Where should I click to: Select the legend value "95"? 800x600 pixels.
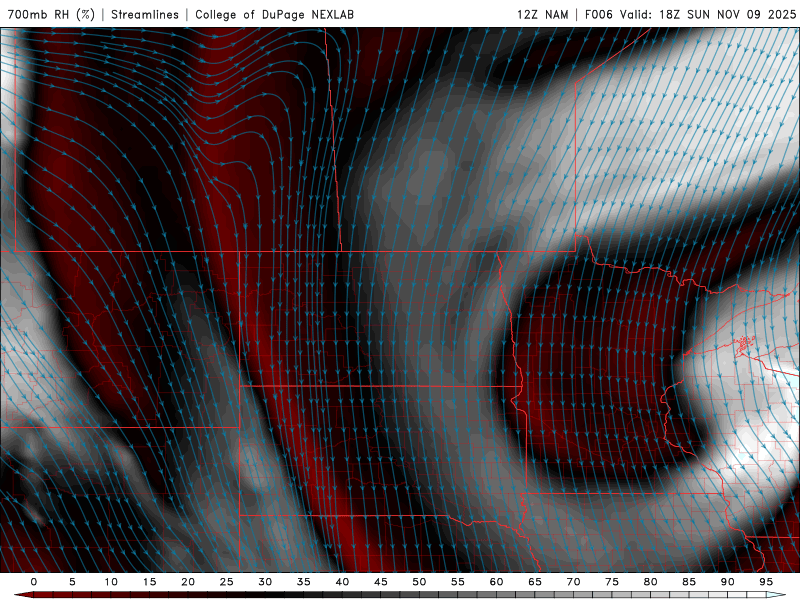[765, 582]
